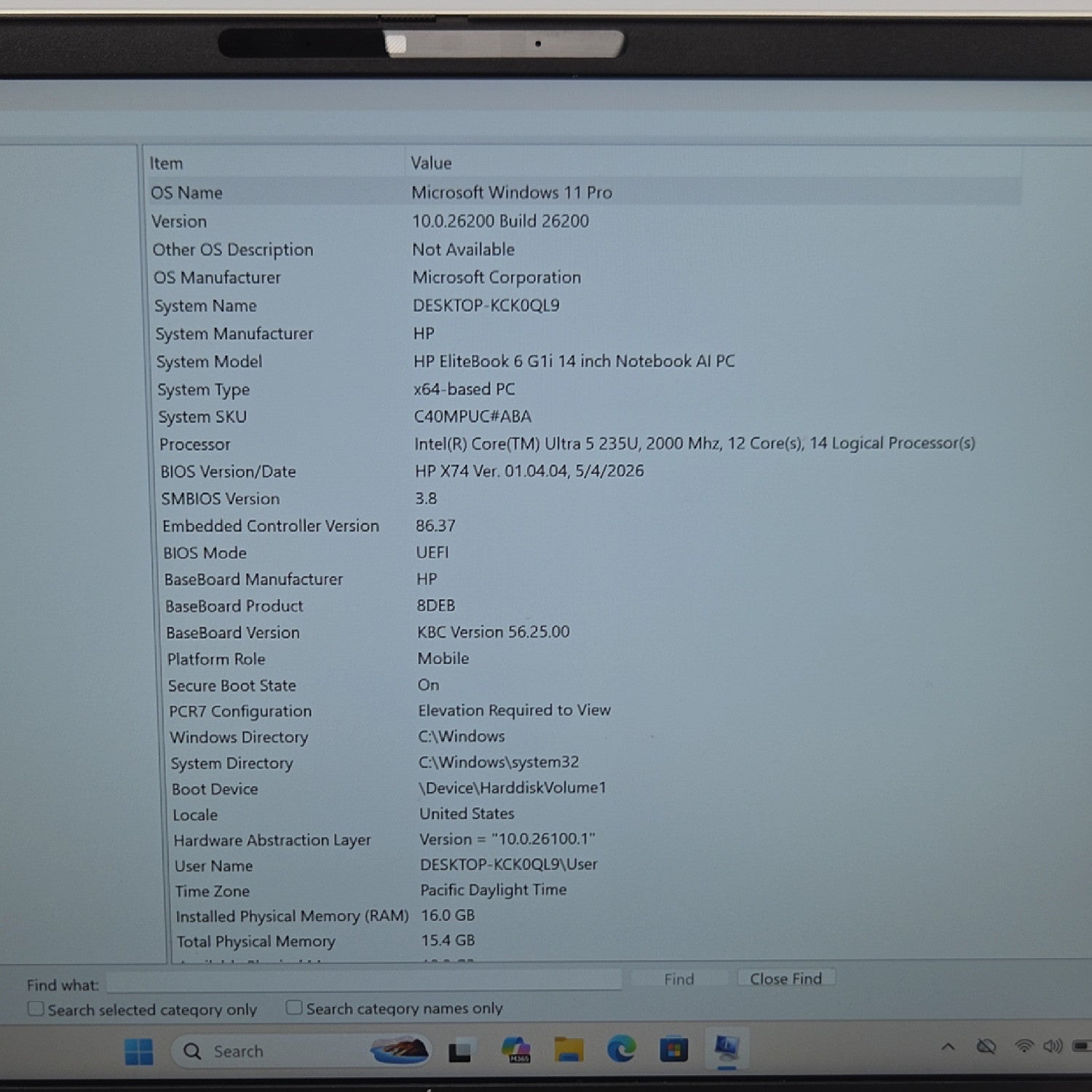1092x1092 pixels.
Task: Select the "Platform Role" item
Action: (216, 659)
